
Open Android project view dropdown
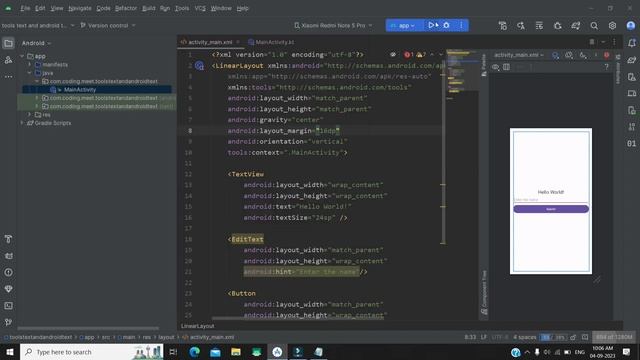(37, 43)
